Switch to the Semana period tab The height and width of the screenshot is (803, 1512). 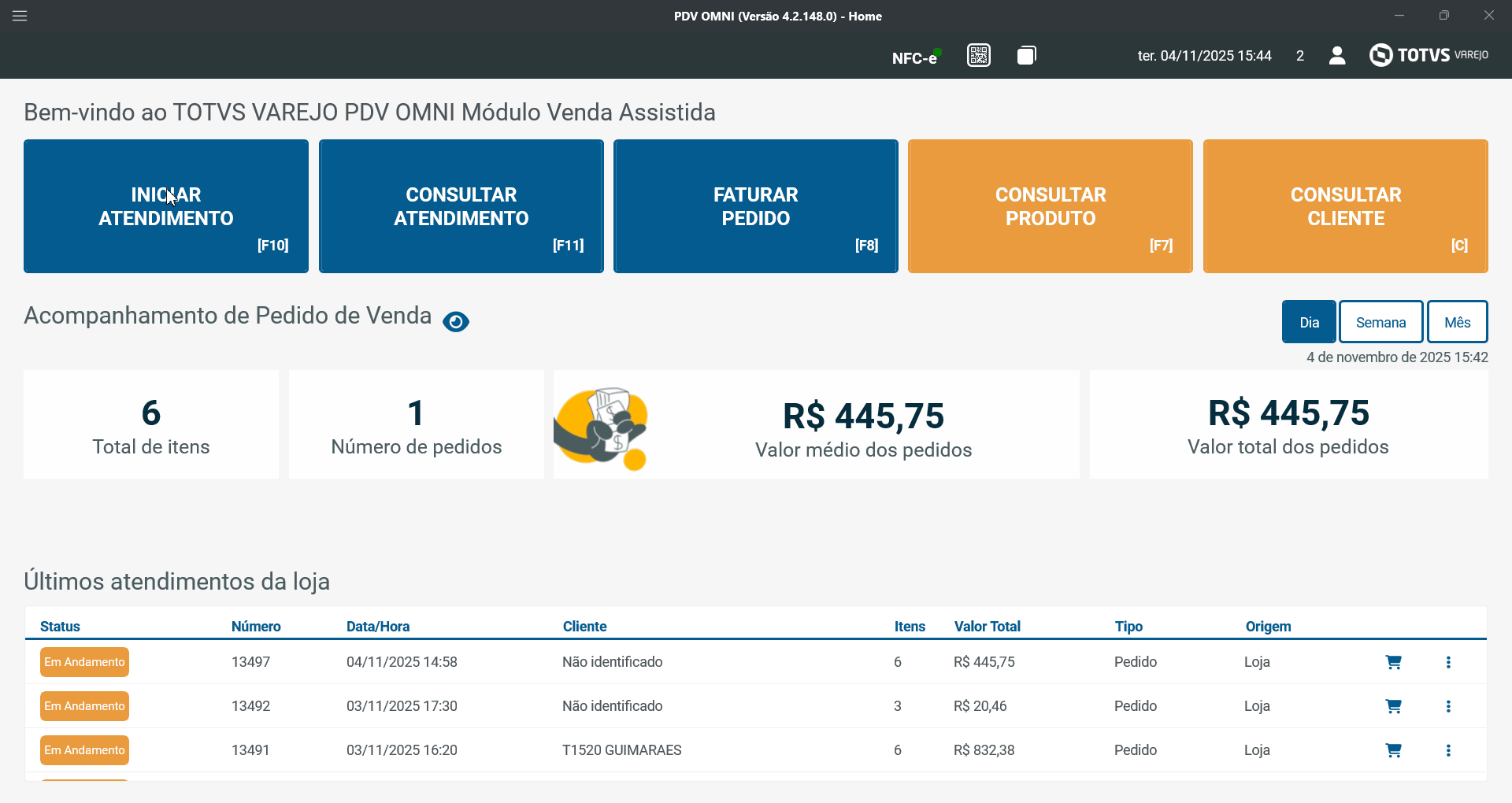[1380, 322]
